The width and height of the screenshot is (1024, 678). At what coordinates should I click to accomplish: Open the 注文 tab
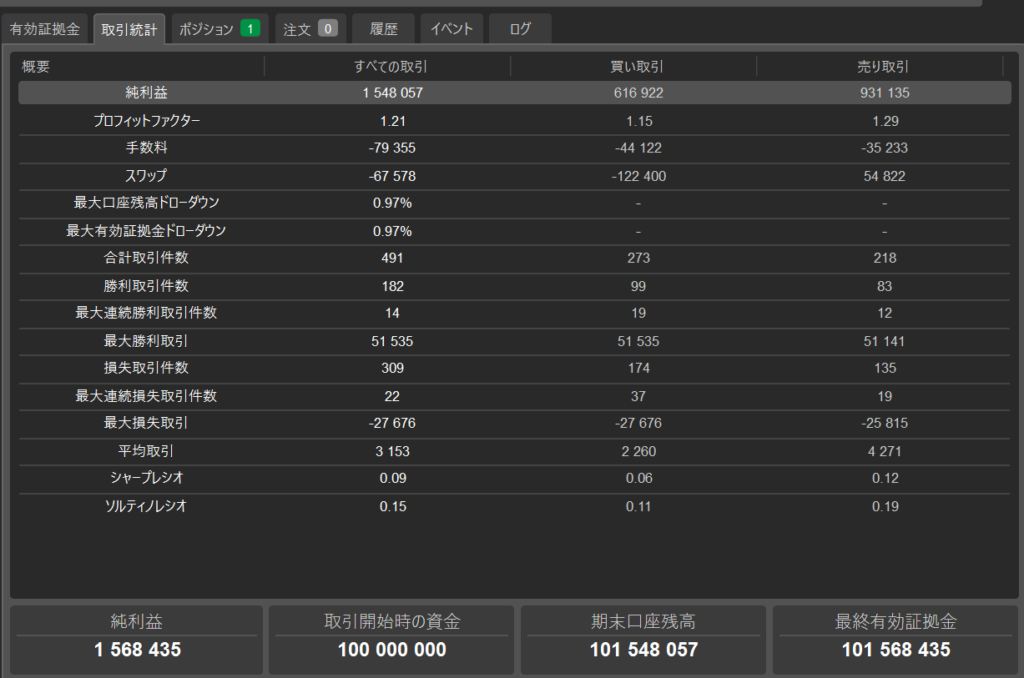click(297, 29)
